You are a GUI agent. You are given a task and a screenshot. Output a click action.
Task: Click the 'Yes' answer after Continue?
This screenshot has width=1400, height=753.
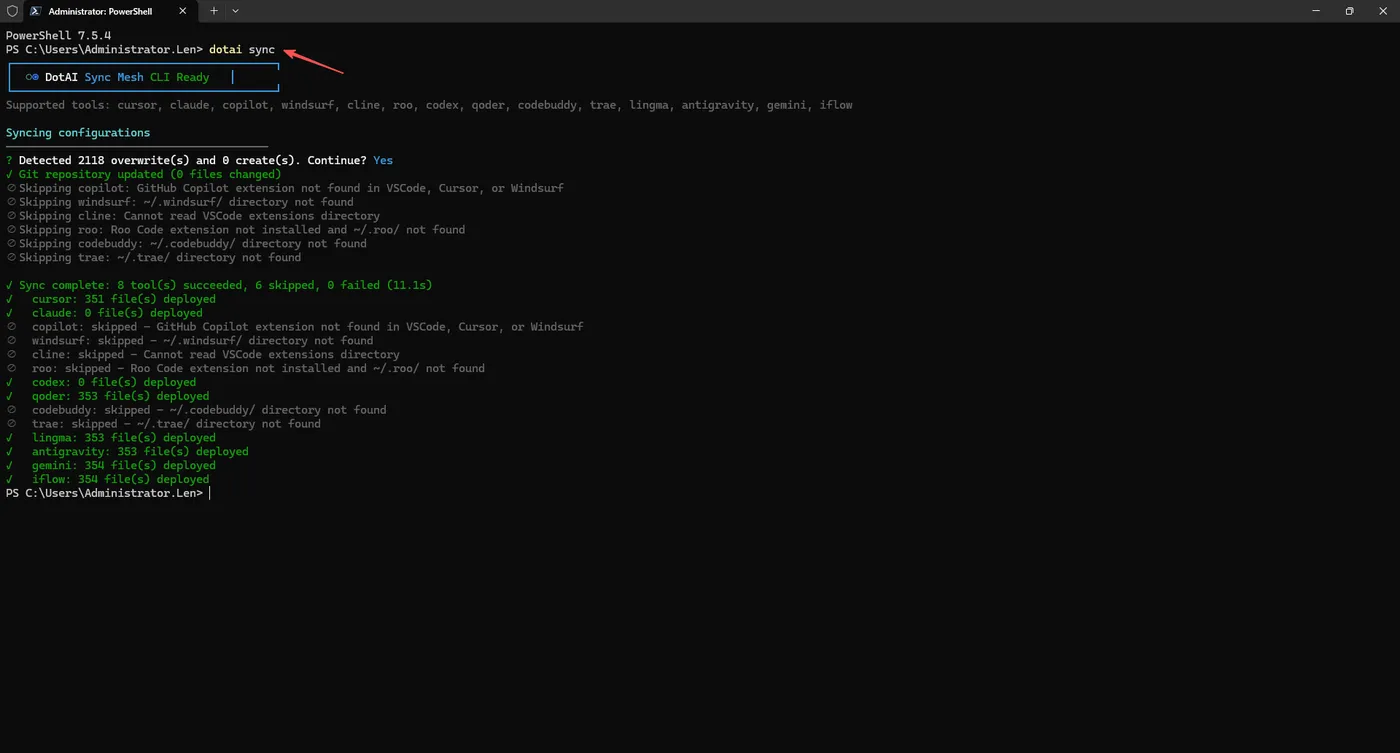[383, 160]
